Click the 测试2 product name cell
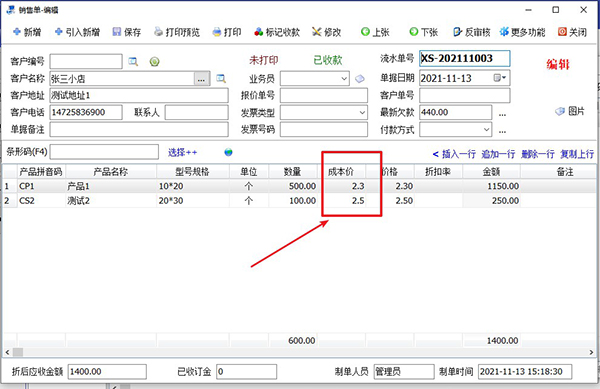 point(111,201)
